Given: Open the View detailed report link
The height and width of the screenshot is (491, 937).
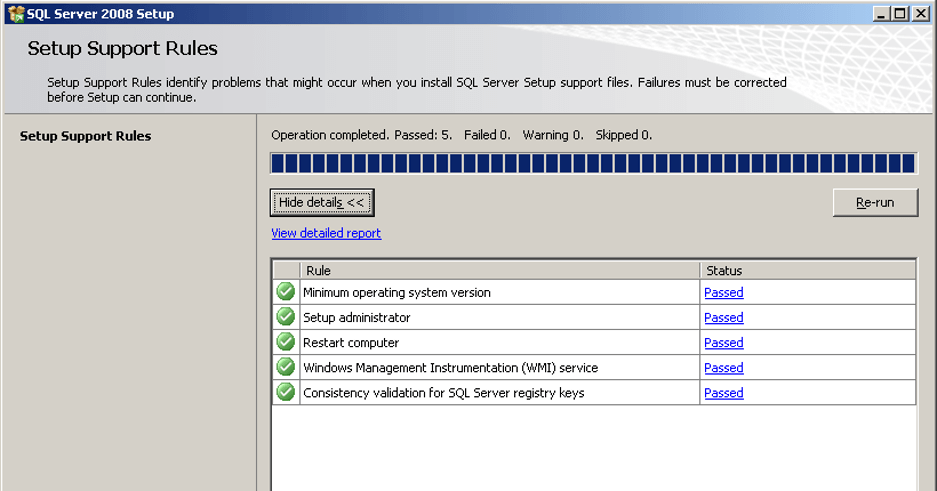Looking at the screenshot, I should 326,233.
